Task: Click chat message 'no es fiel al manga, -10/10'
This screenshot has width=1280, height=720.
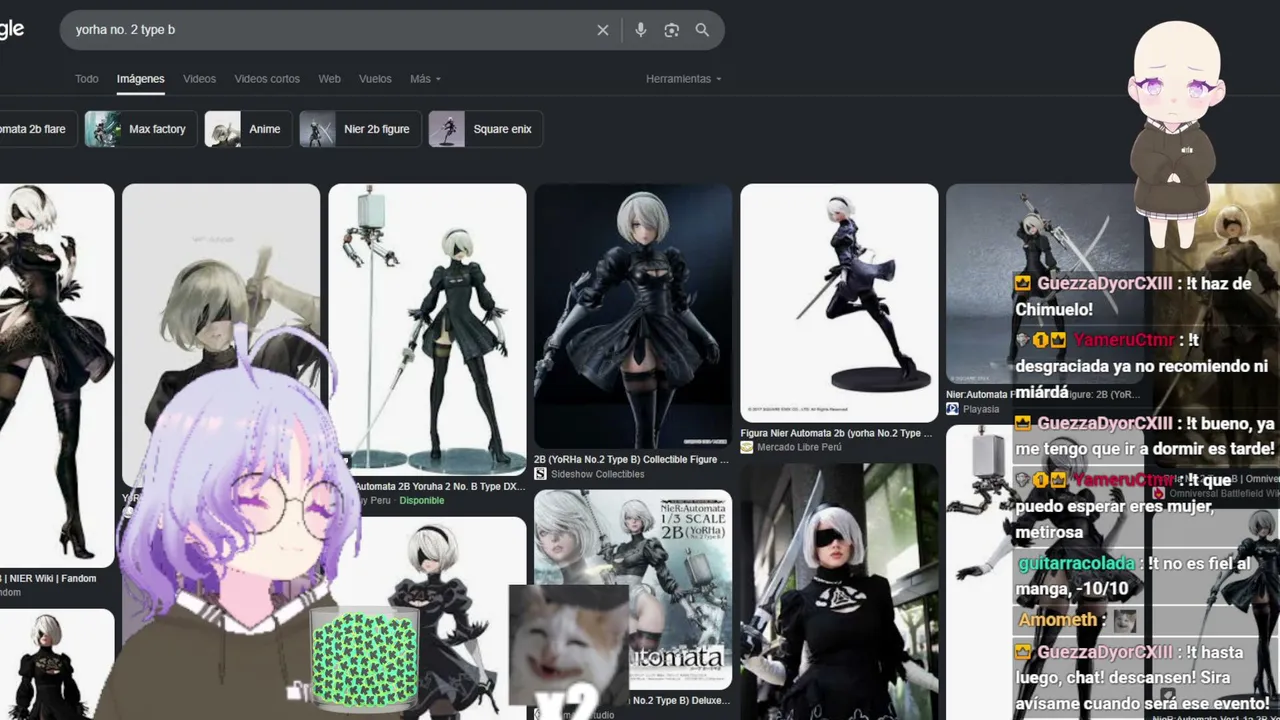Action: 1133,576
